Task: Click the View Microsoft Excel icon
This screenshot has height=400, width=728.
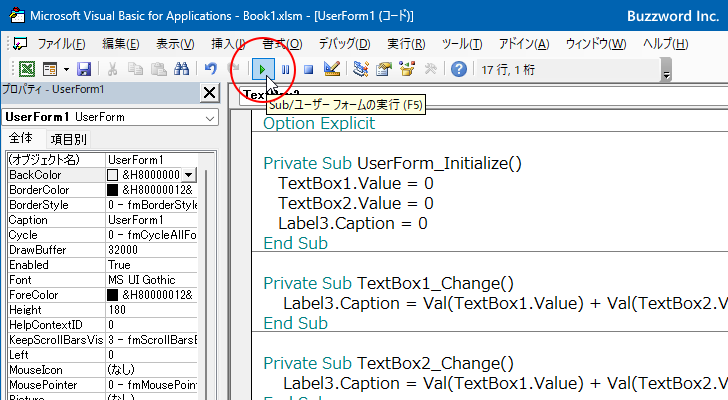Action: (x=26, y=69)
